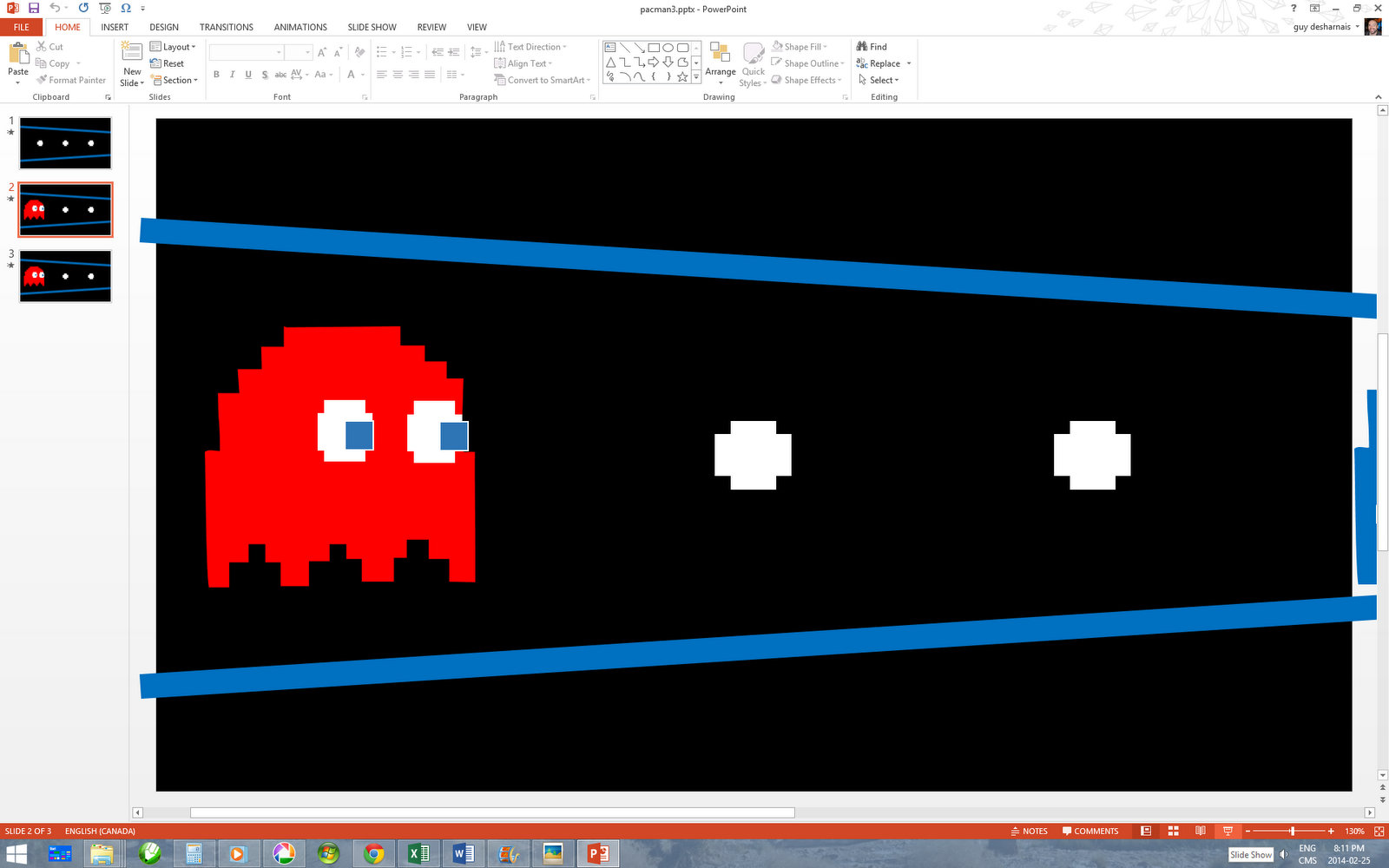
Task: Switch to Reading View
Action: pyautogui.click(x=1201, y=831)
